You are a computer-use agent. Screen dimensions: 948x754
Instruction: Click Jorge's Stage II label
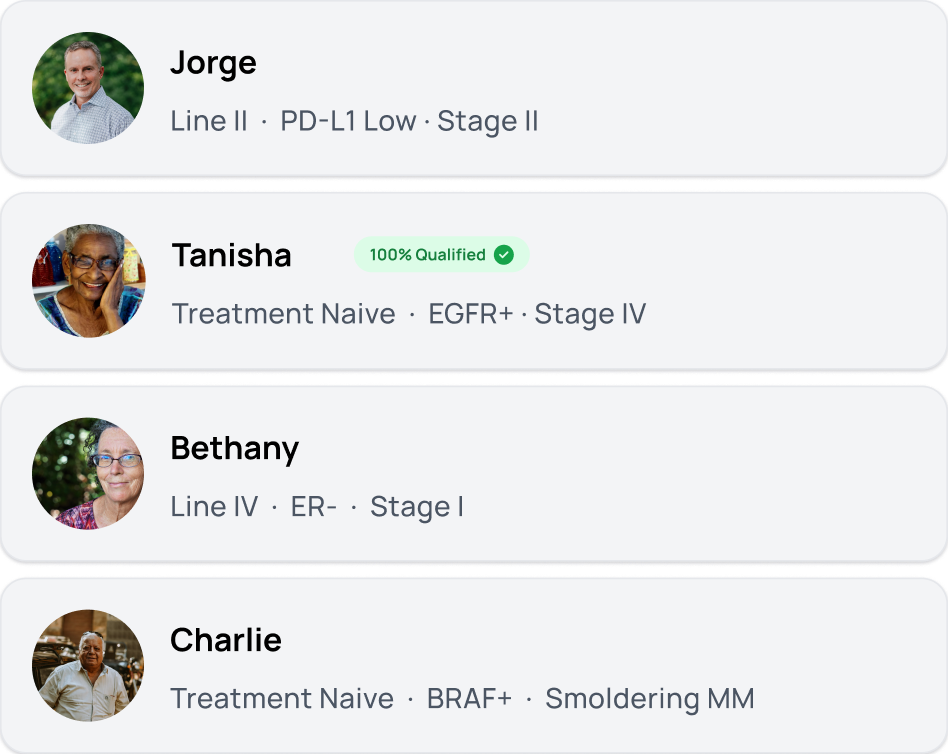(x=488, y=122)
